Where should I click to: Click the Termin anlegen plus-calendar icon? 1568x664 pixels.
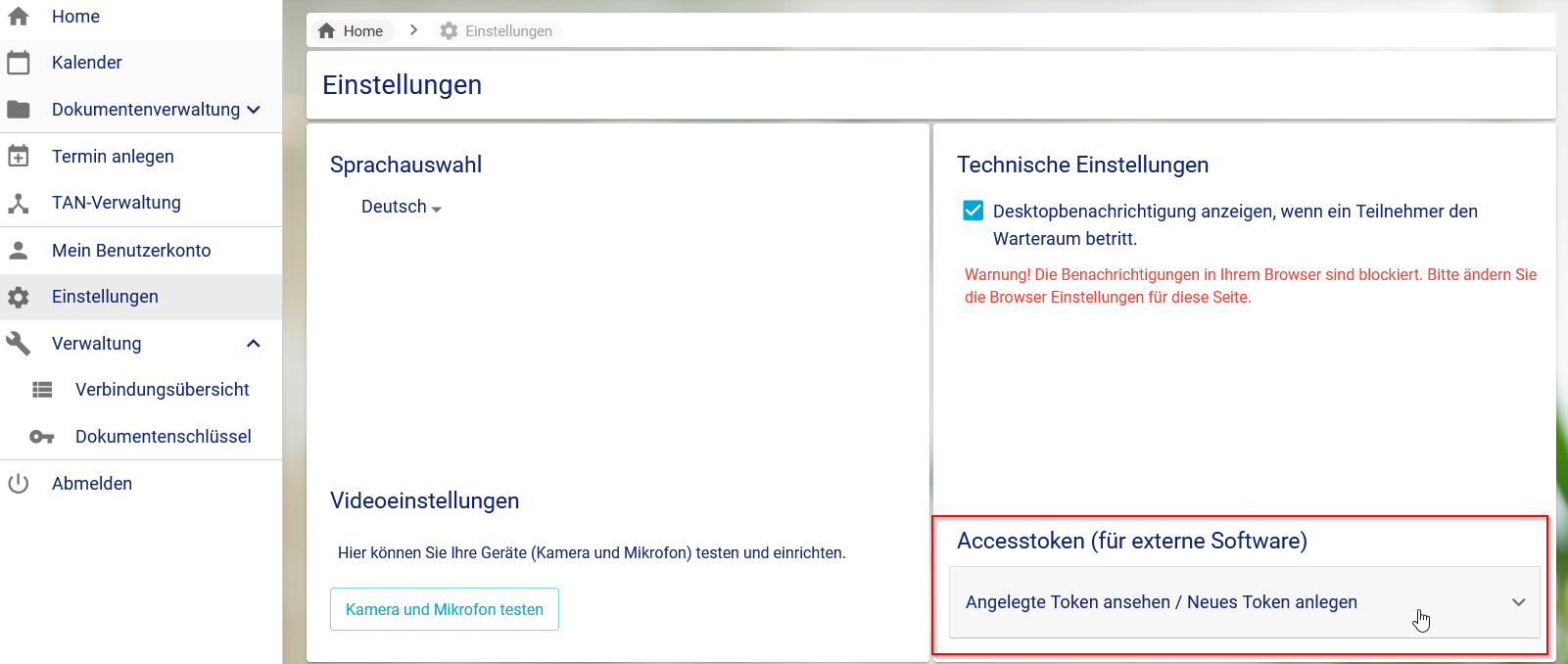coord(19,157)
